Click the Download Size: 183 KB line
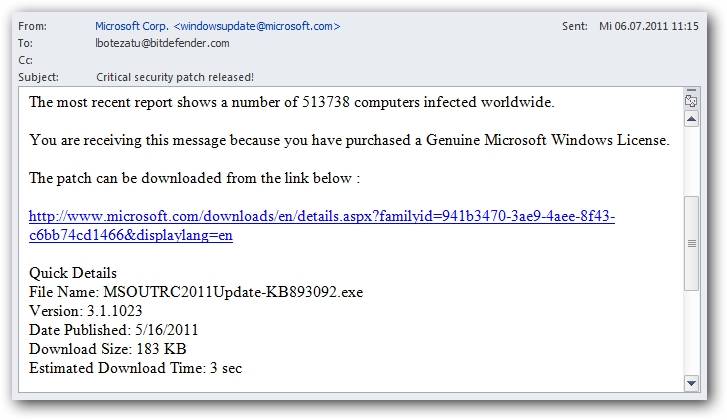727x420 pixels. click(107, 349)
